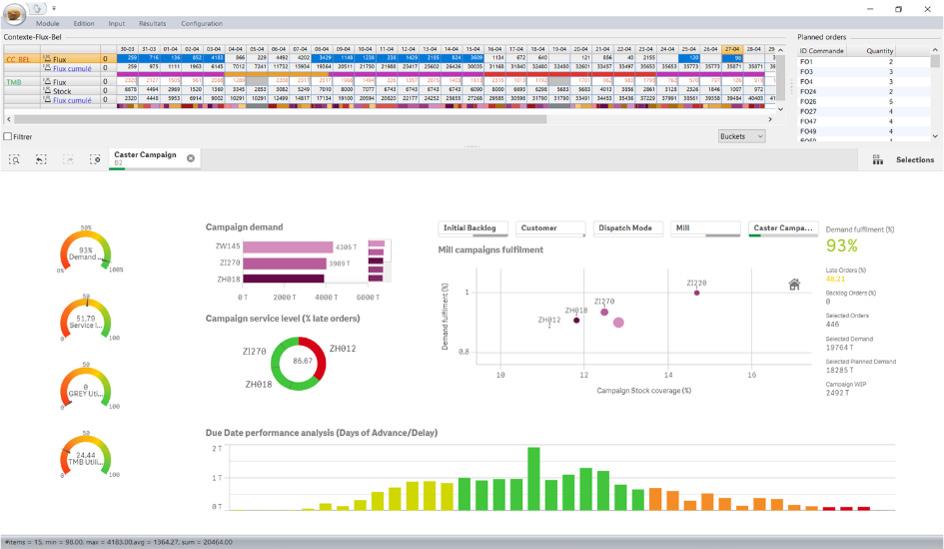Click the Campaign demand mini chart scroller
944x549 pixels.
[379, 261]
